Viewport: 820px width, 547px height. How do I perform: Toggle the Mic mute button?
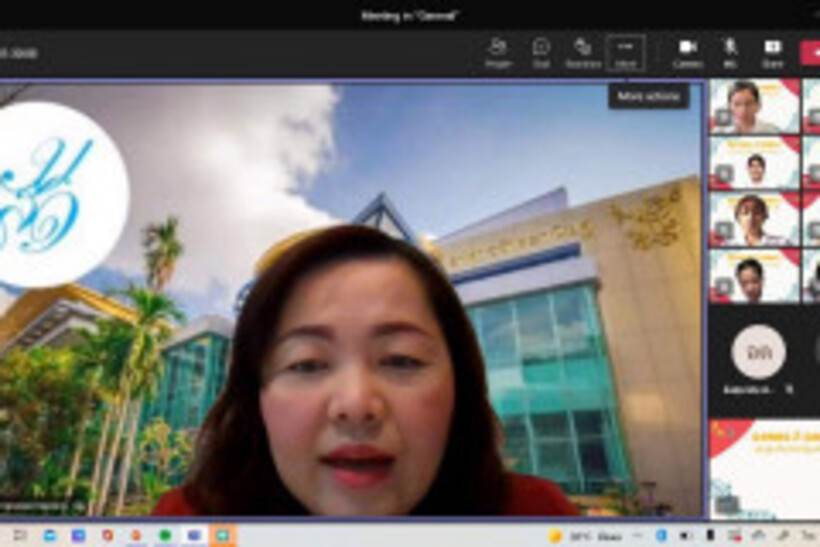point(730,53)
